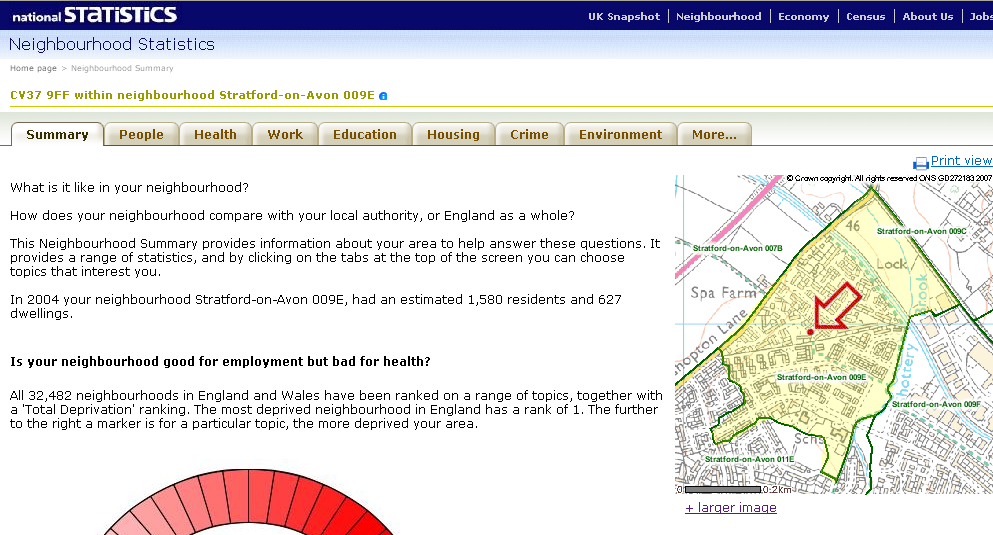The width and height of the screenshot is (993, 535).
Task: Click the red location dot on map
Action: tap(811, 332)
